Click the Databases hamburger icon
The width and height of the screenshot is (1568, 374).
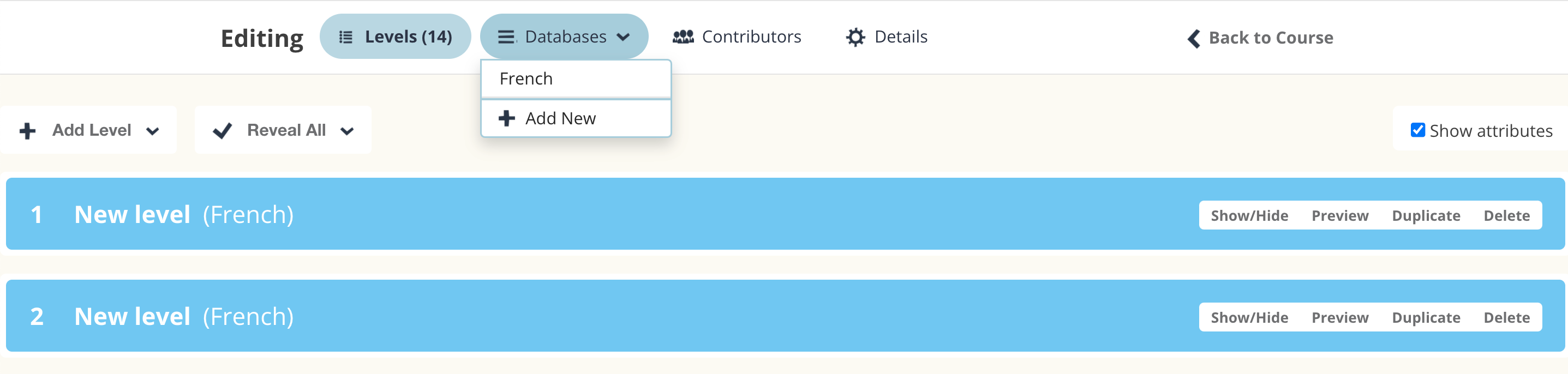click(x=506, y=38)
